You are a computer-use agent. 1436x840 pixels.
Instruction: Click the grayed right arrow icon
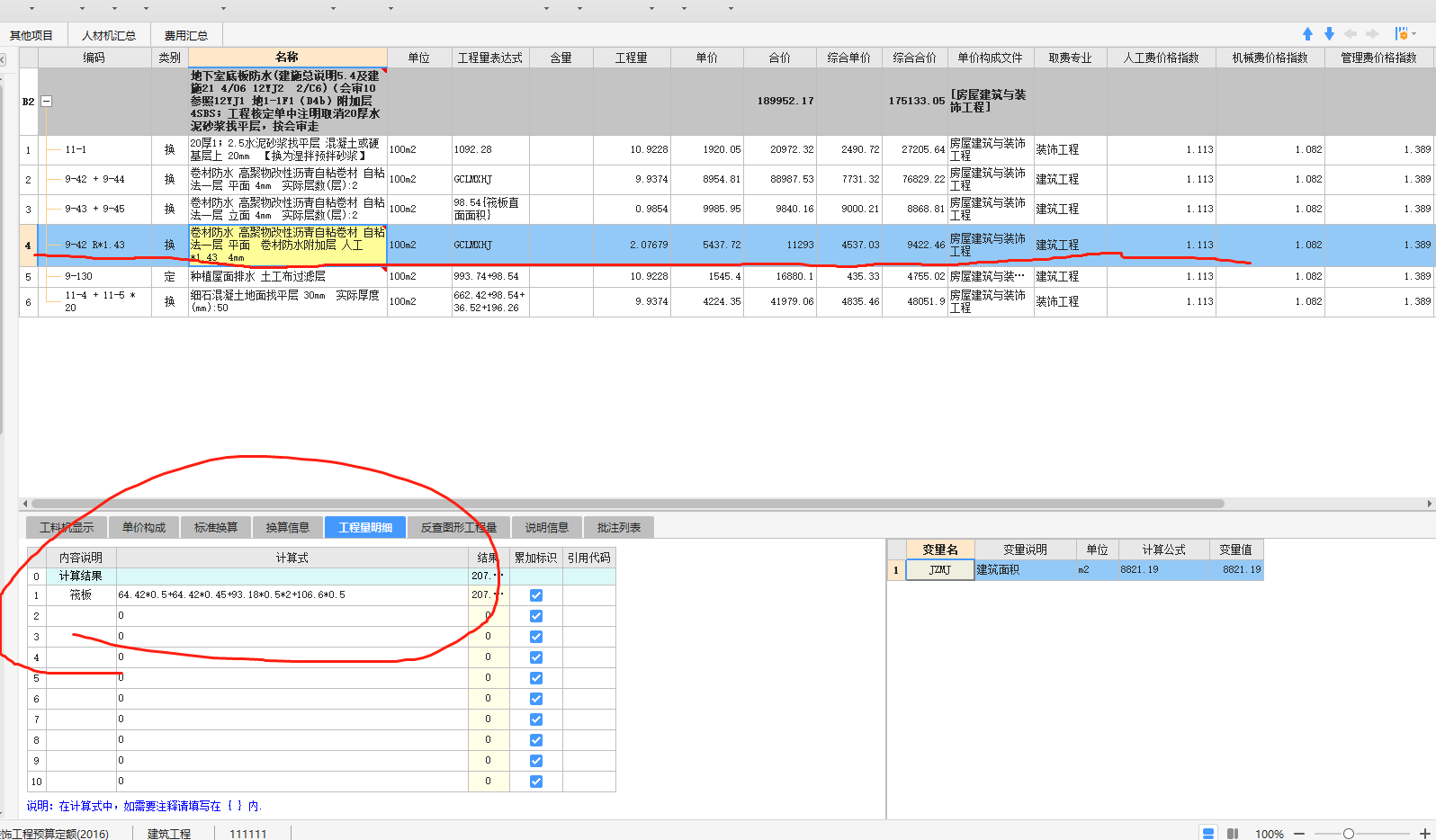click(x=1372, y=33)
